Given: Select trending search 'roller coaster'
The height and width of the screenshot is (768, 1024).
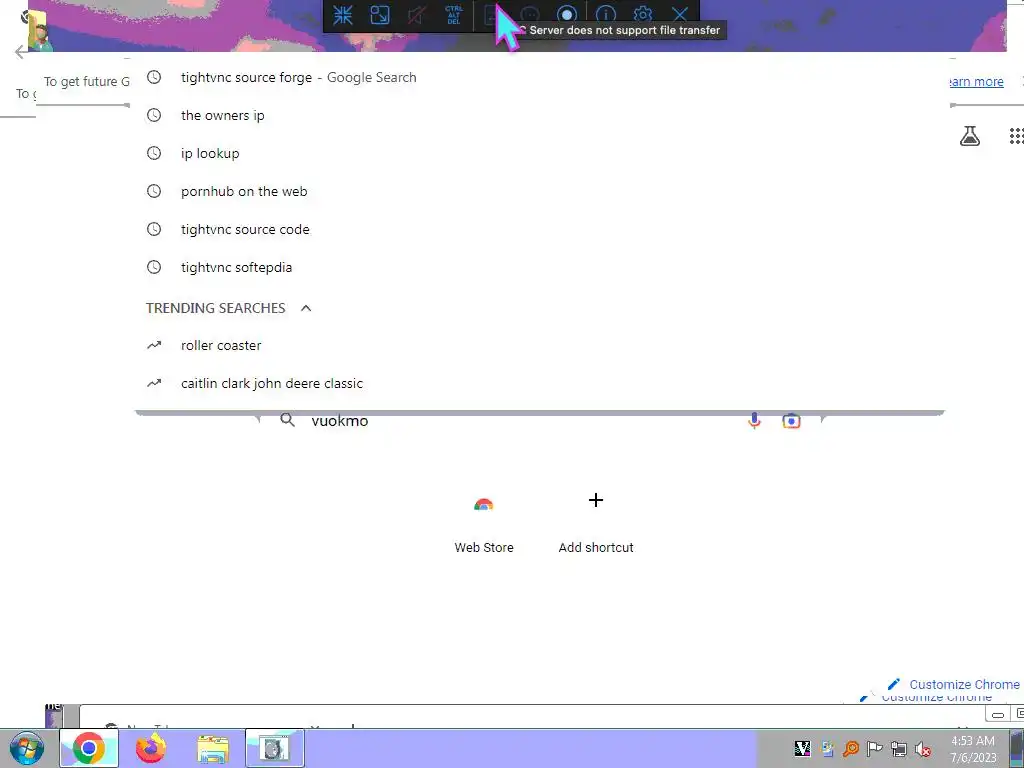Looking at the screenshot, I should [x=539, y=345].
